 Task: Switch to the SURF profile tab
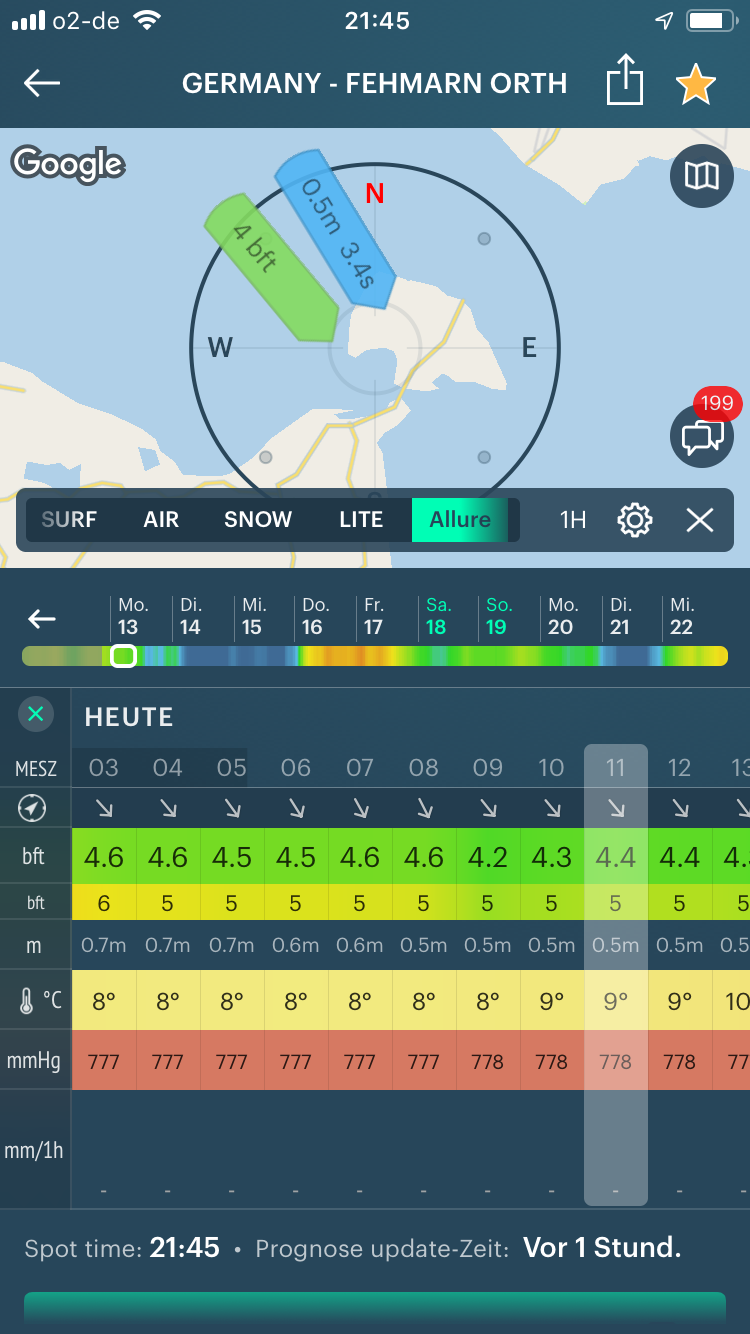[x=69, y=520]
